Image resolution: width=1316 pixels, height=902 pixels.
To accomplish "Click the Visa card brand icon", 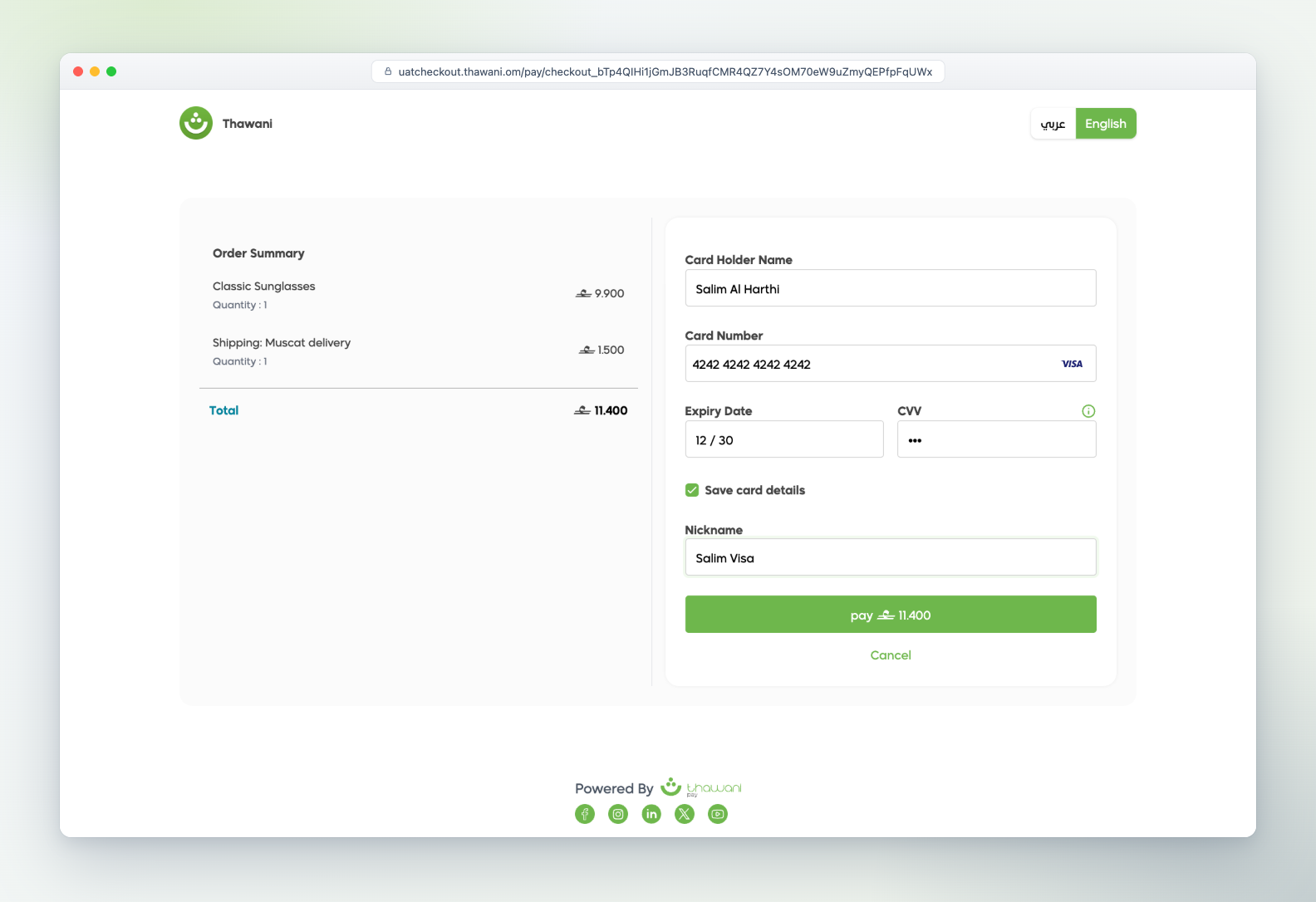I will point(1072,364).
